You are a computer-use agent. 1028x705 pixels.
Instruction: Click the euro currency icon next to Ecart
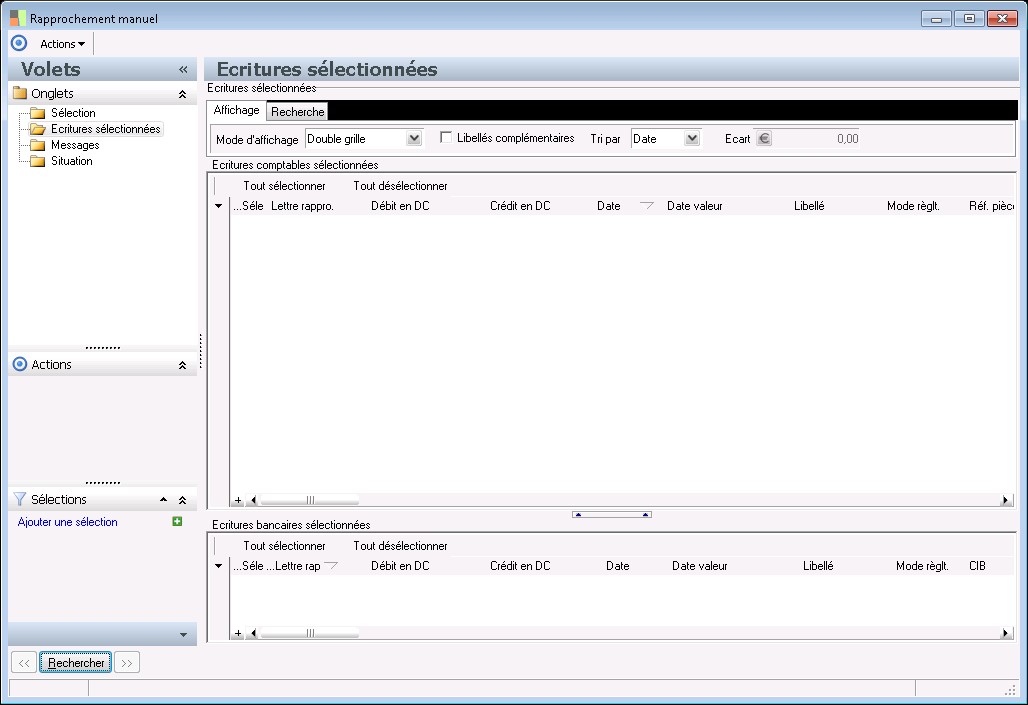click(x=764, y=138)
